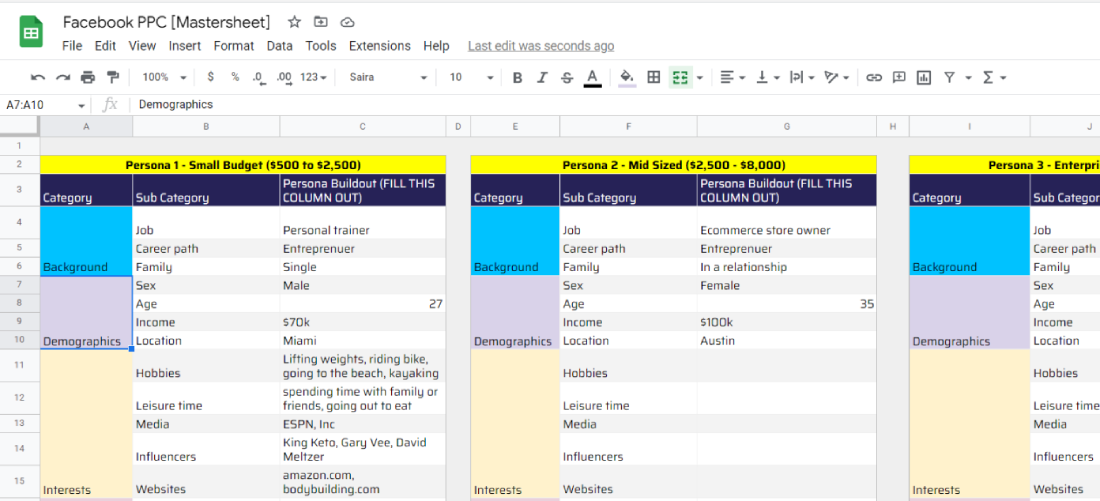Open the View menu
Image resolution: width=1100 pixels, height=501 pixels.
click(x=142, y=46)
